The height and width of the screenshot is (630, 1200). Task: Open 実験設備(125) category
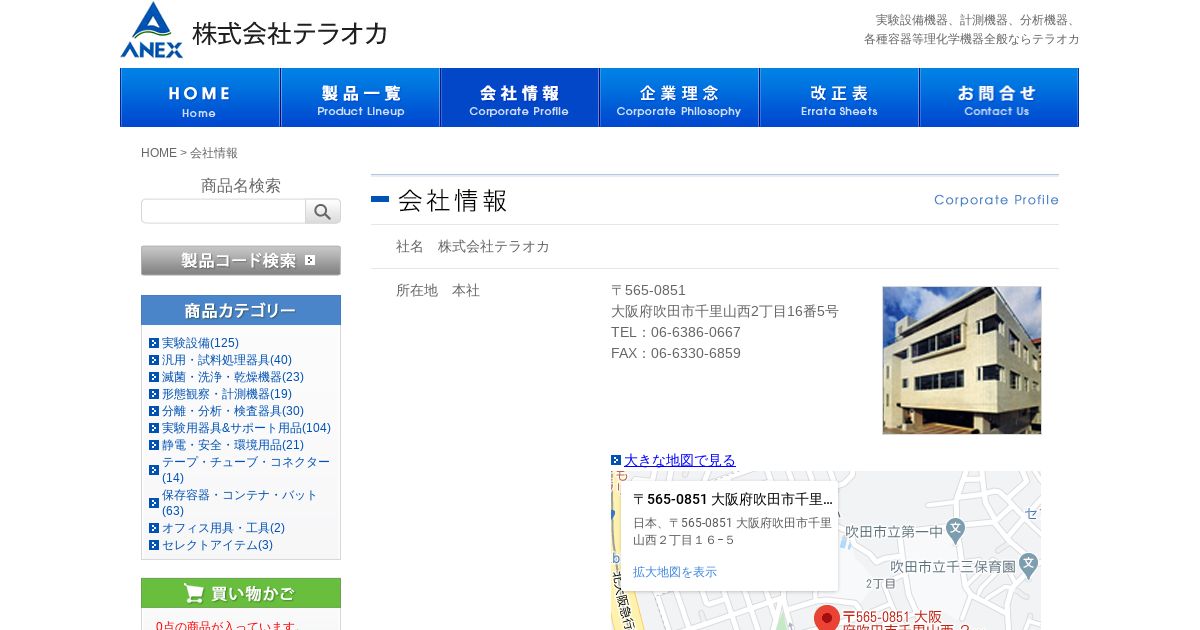(x=200, y=343)
